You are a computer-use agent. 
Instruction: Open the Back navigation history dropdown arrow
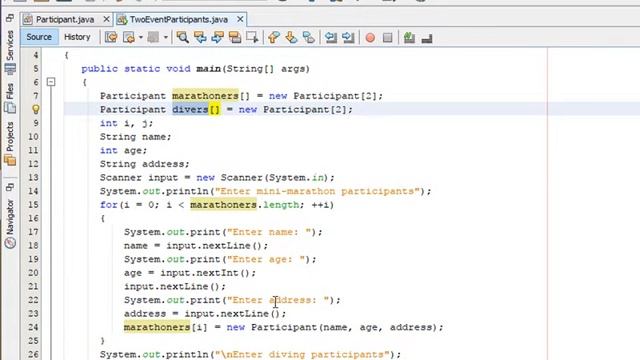pos(141,38)
